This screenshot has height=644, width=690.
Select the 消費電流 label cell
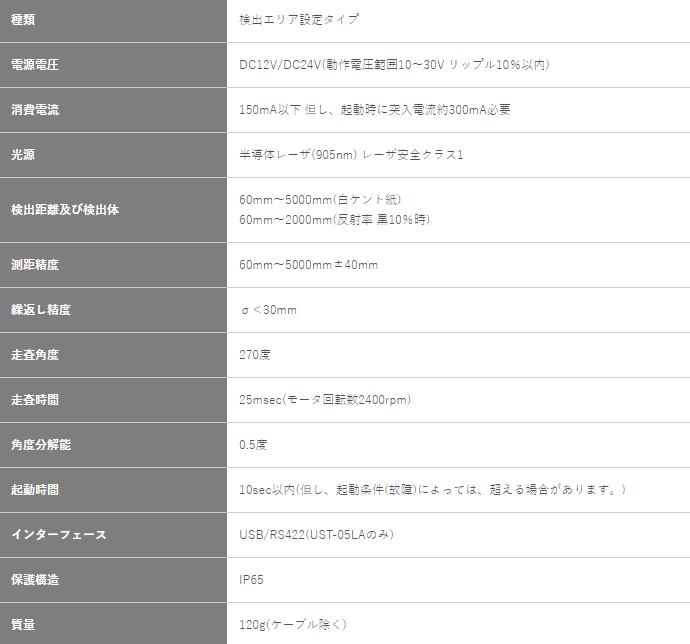coord(35,109)
